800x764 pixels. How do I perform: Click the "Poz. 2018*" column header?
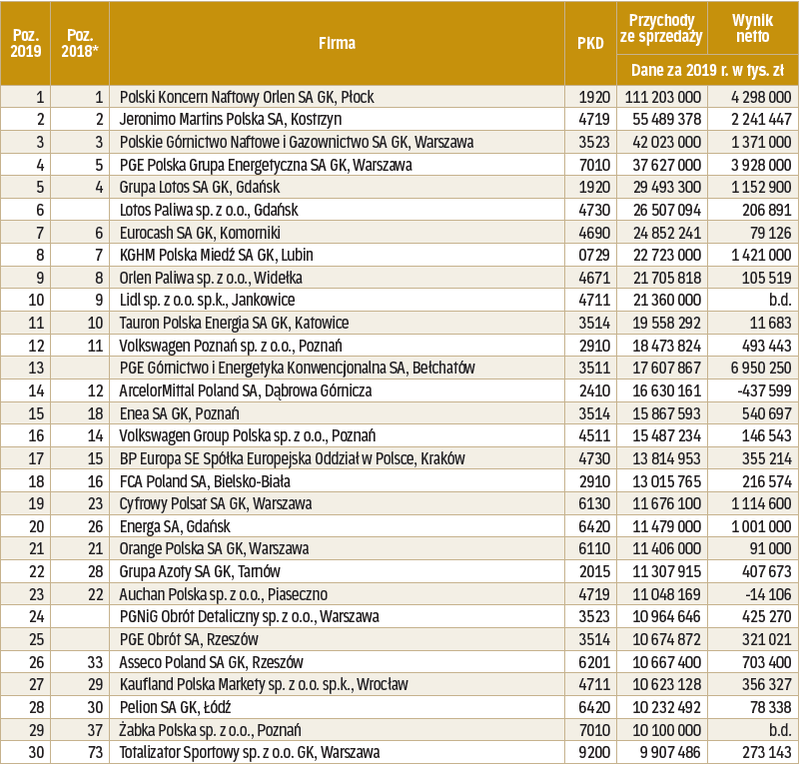(x=80, y=44)
